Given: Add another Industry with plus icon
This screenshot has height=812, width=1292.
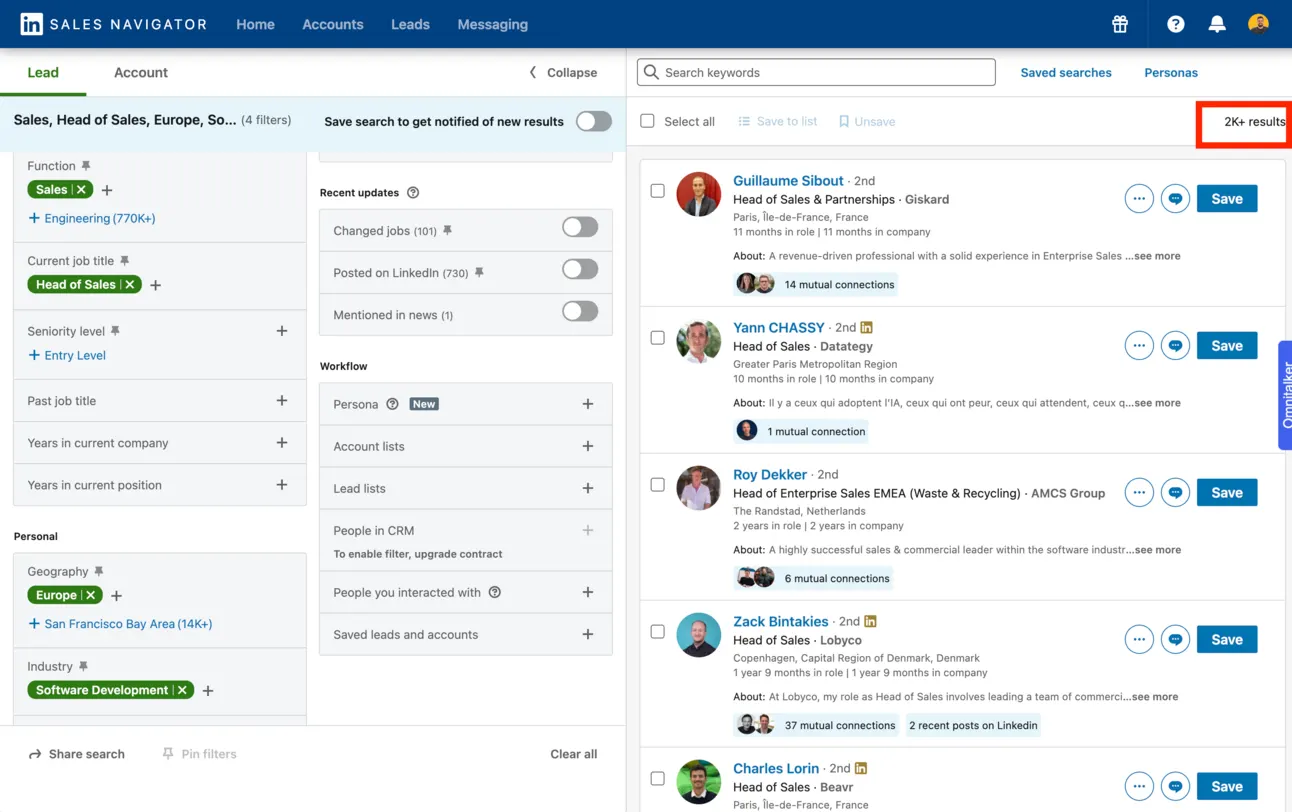Looking at the screenshot, I should click(208, 691).
